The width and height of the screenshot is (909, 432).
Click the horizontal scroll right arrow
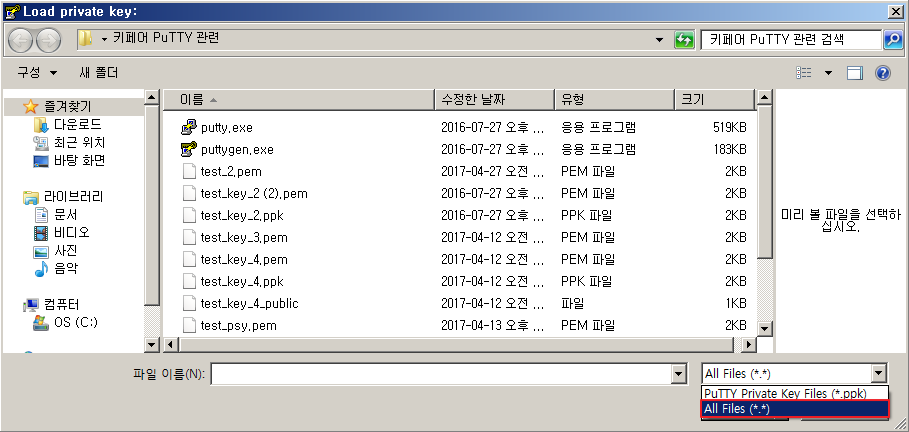click(x=749, y=344)
